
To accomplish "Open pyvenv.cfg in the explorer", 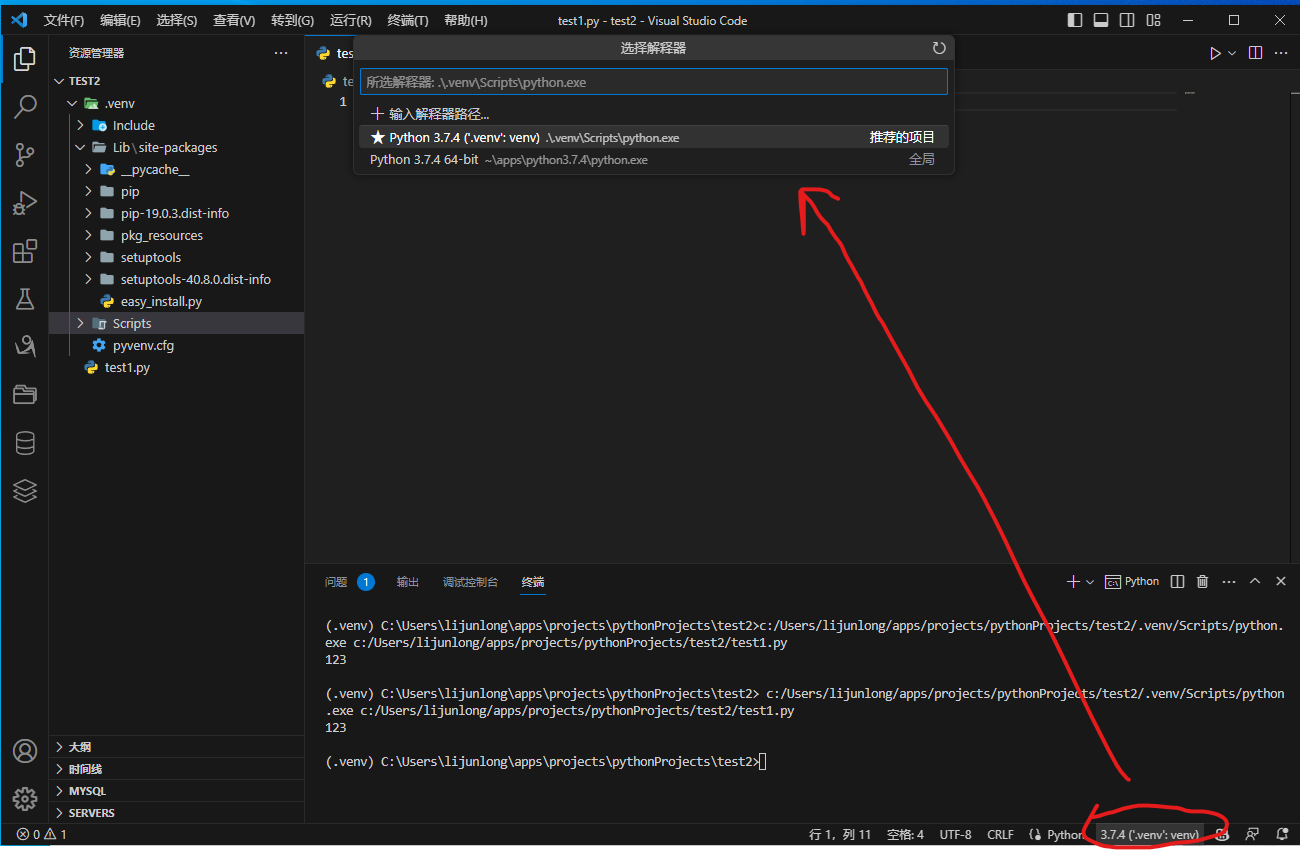I will point(176,345).
